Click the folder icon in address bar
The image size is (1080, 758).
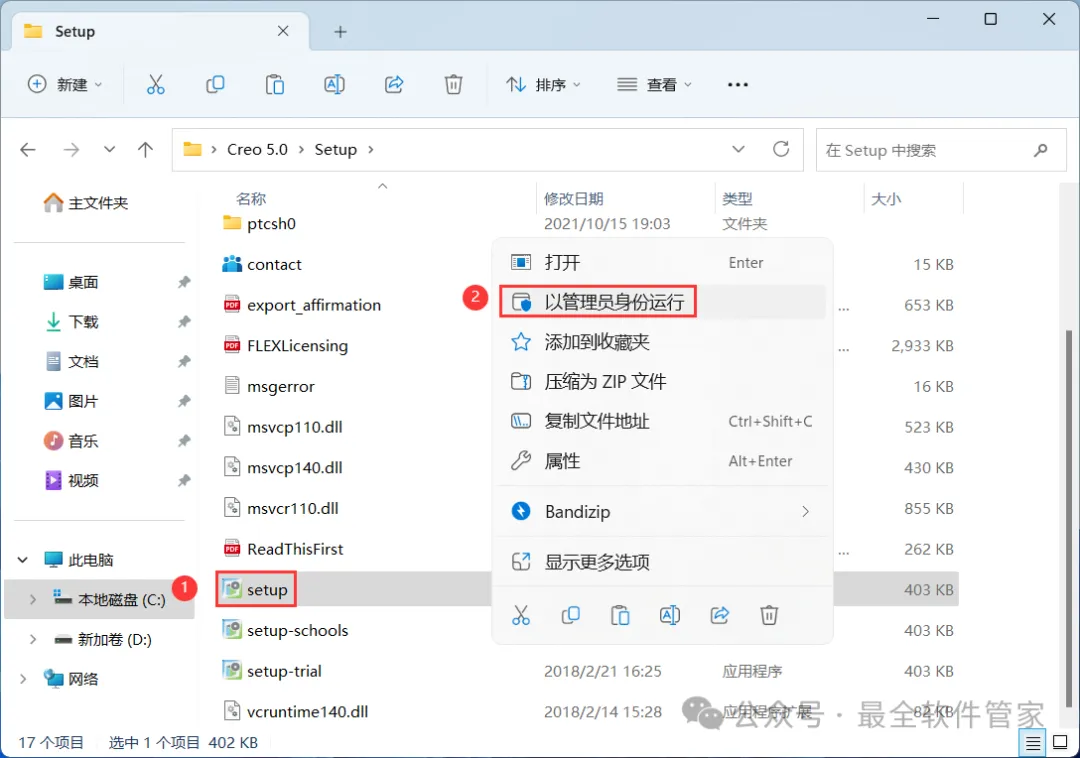click(192, 149)
